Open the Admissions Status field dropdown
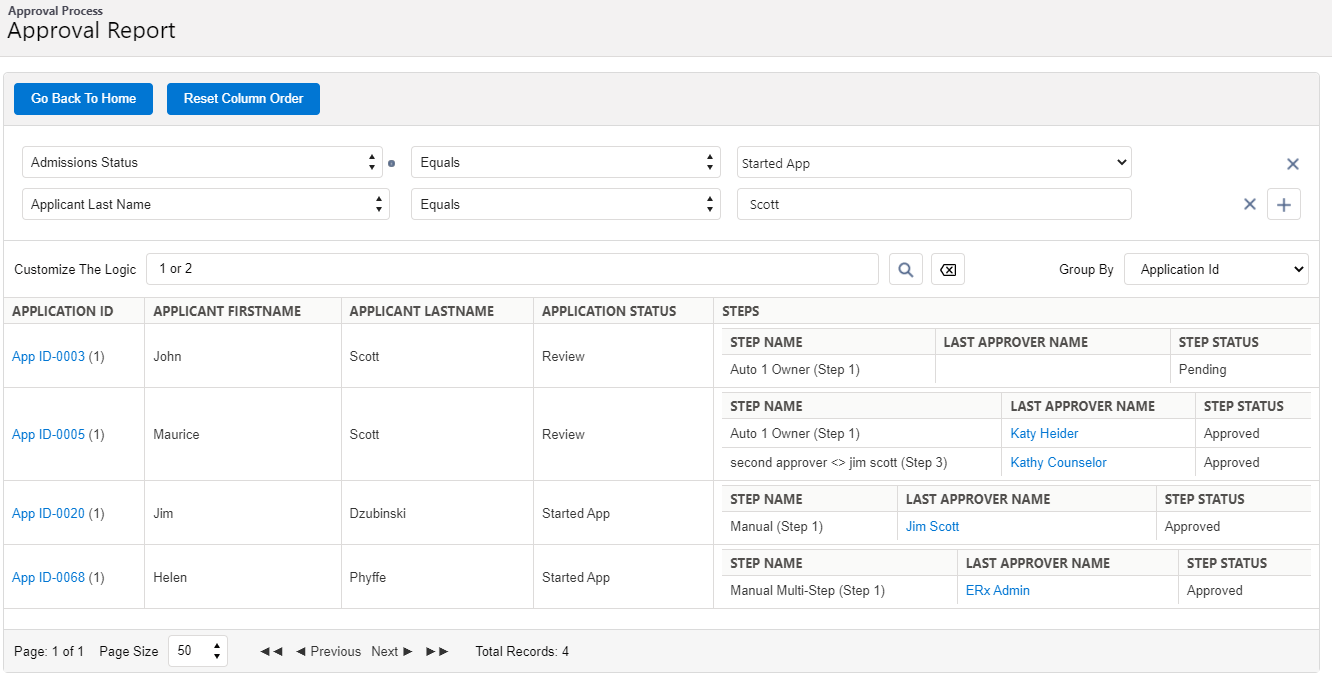Screen dimensions: 1332x687 click(202, 162)
